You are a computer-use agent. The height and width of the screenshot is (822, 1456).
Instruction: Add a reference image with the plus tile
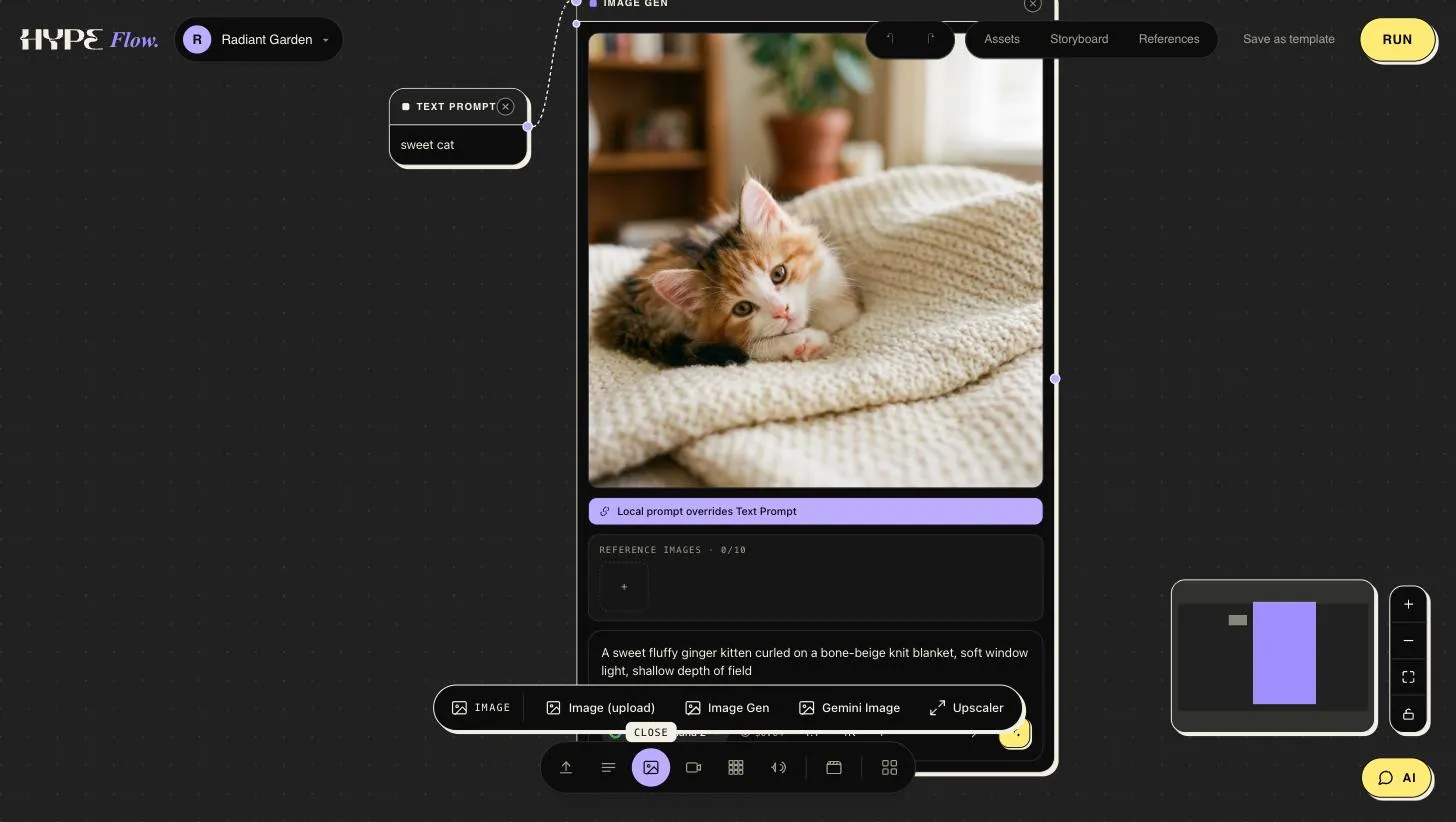coord(624,587)
